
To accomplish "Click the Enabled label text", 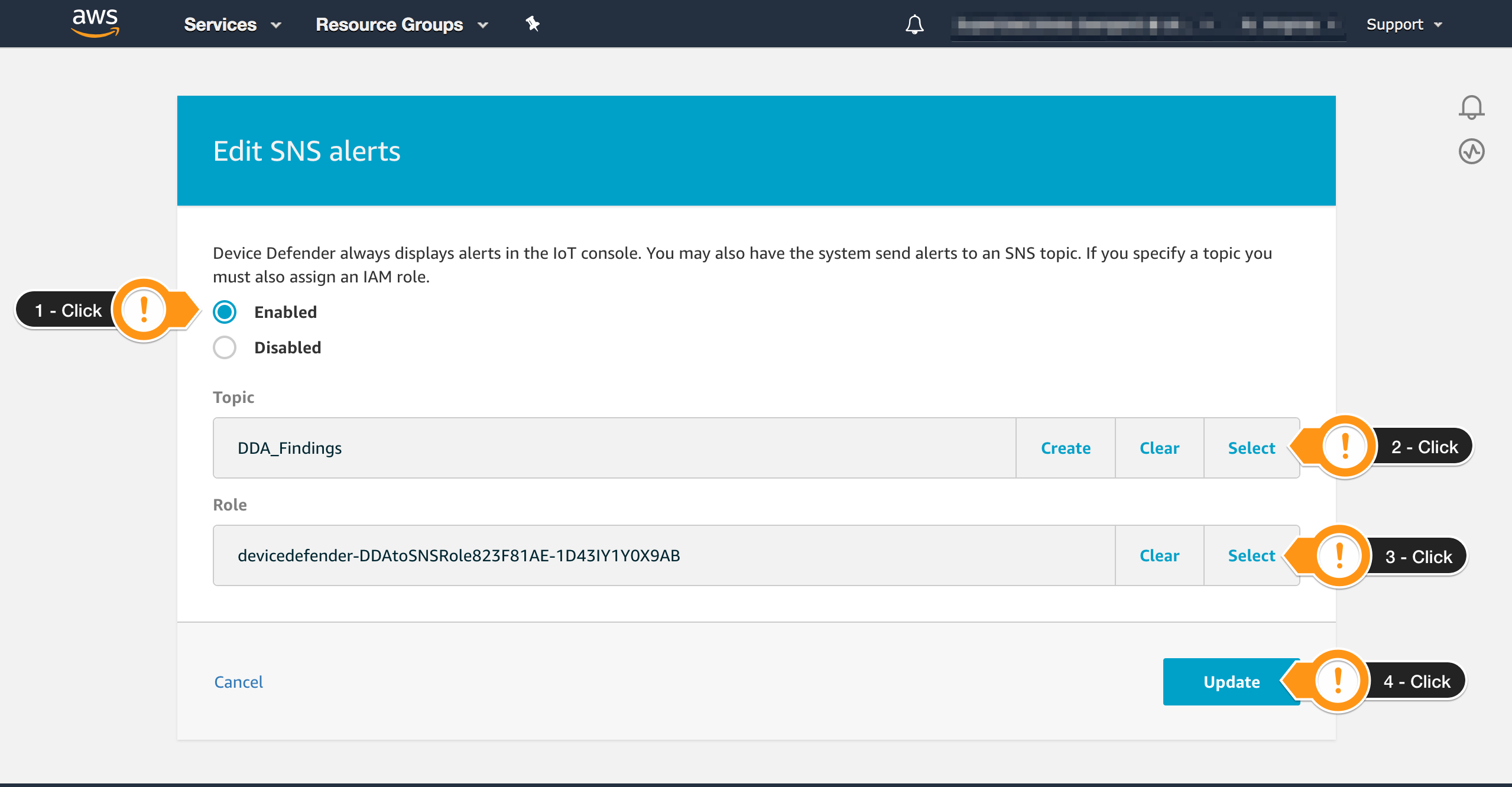I will click(x=285, y=312).
